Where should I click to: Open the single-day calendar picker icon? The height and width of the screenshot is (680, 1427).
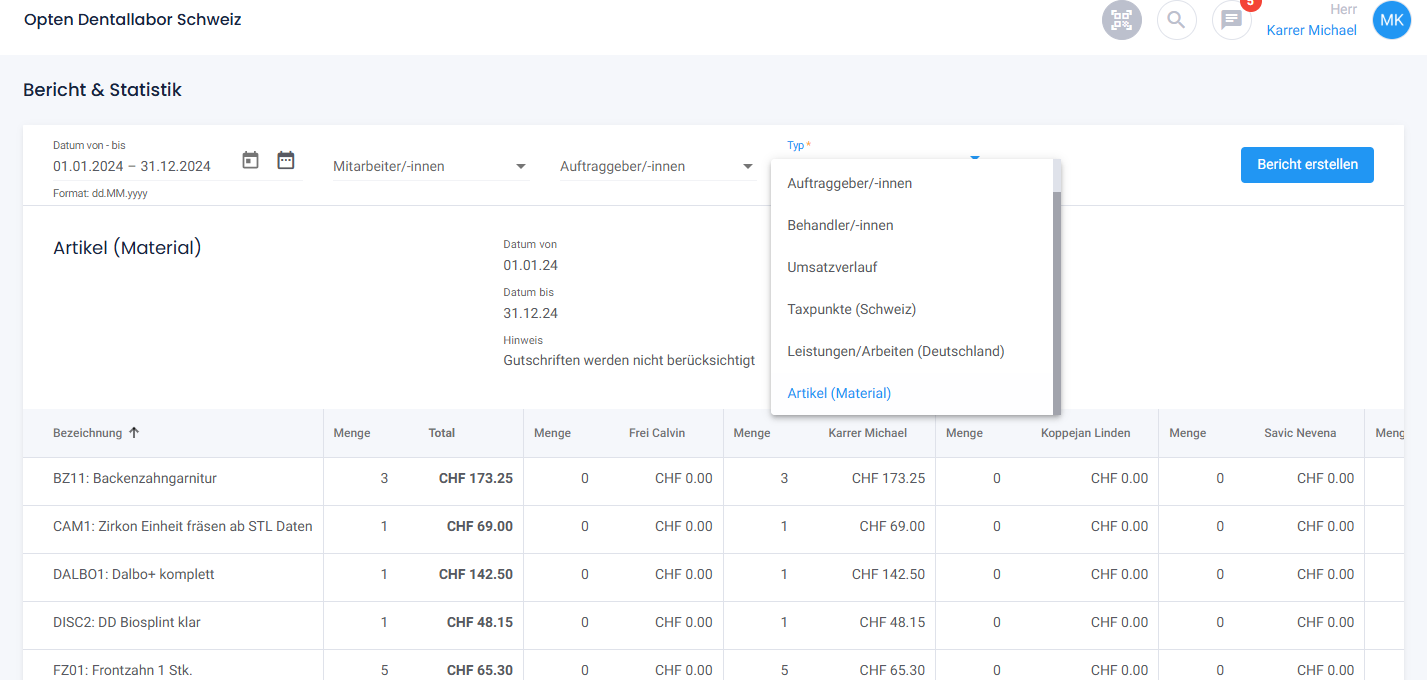coord(250,160)
